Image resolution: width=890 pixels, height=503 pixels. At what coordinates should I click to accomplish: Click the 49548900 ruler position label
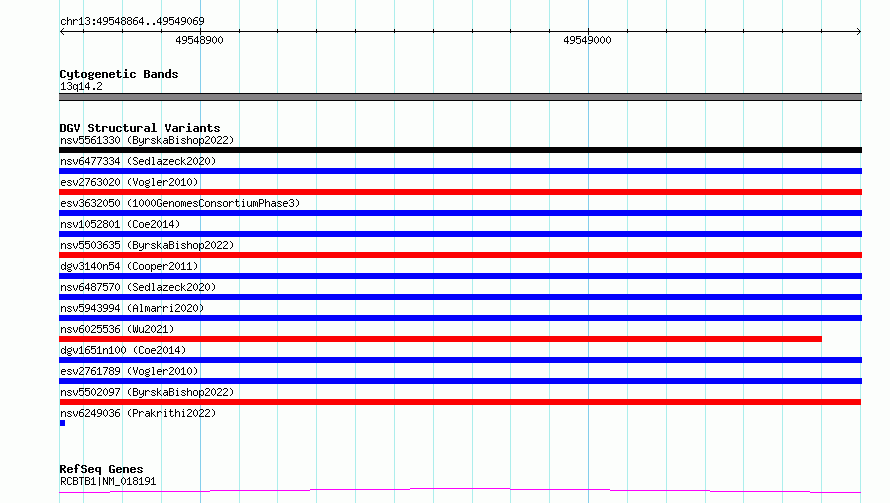click(x=199, y=40)
